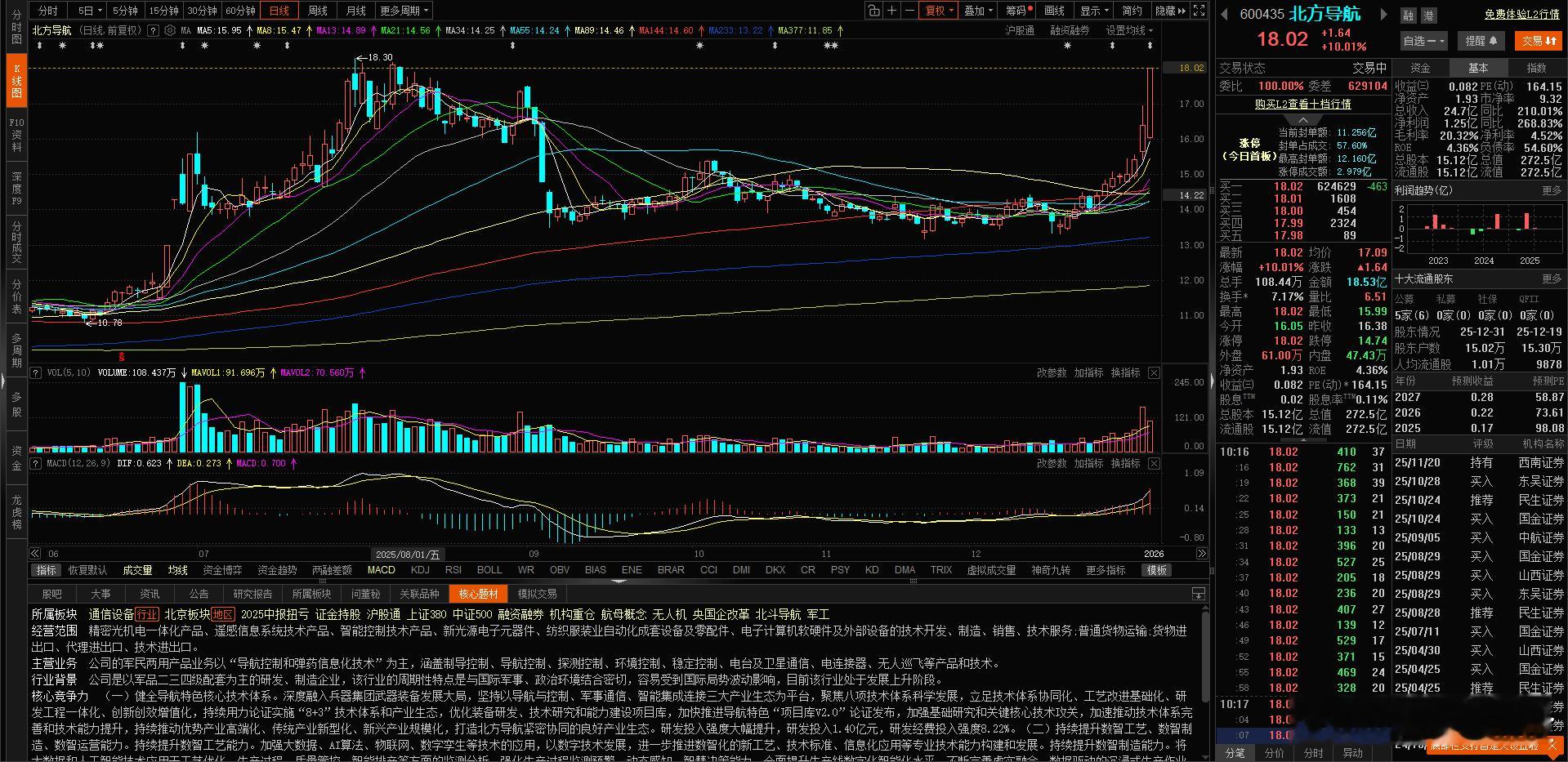Open the 自选一 watchlist dropdown
The image size is (1568, 762).
click(x=1423, y=40)
